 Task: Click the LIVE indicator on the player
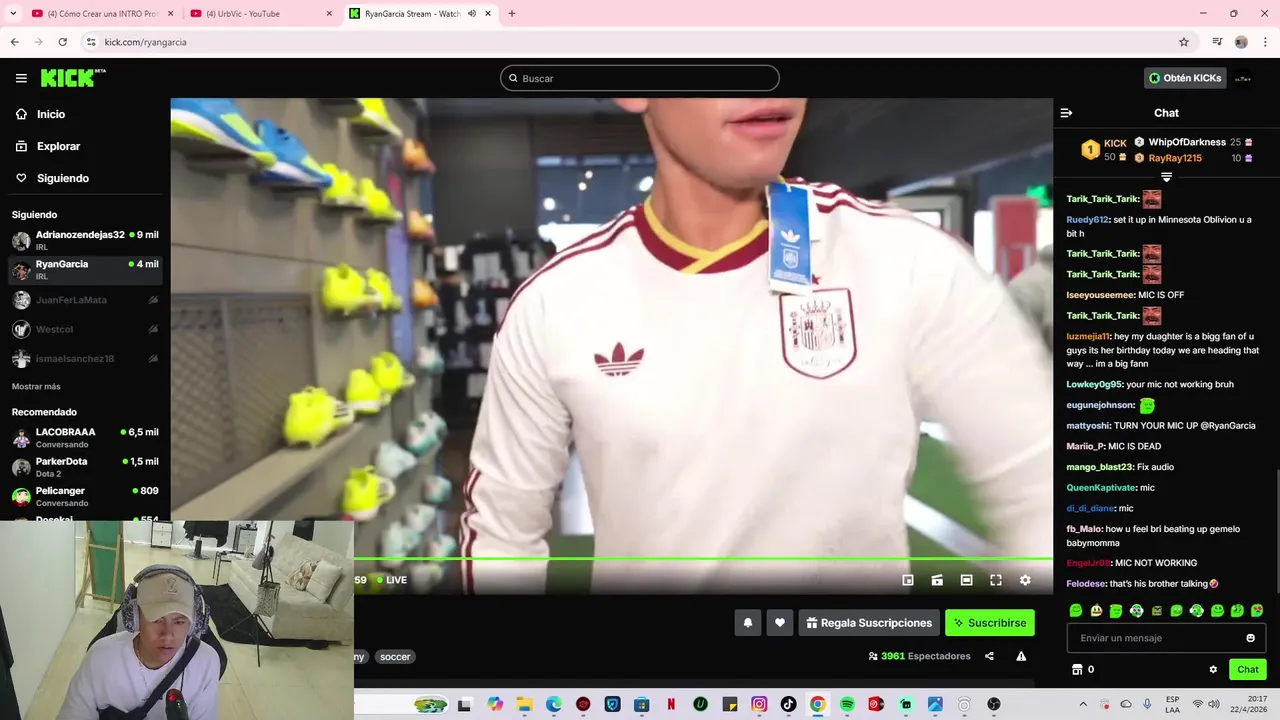pyautogui.click(x=392, y=580)
